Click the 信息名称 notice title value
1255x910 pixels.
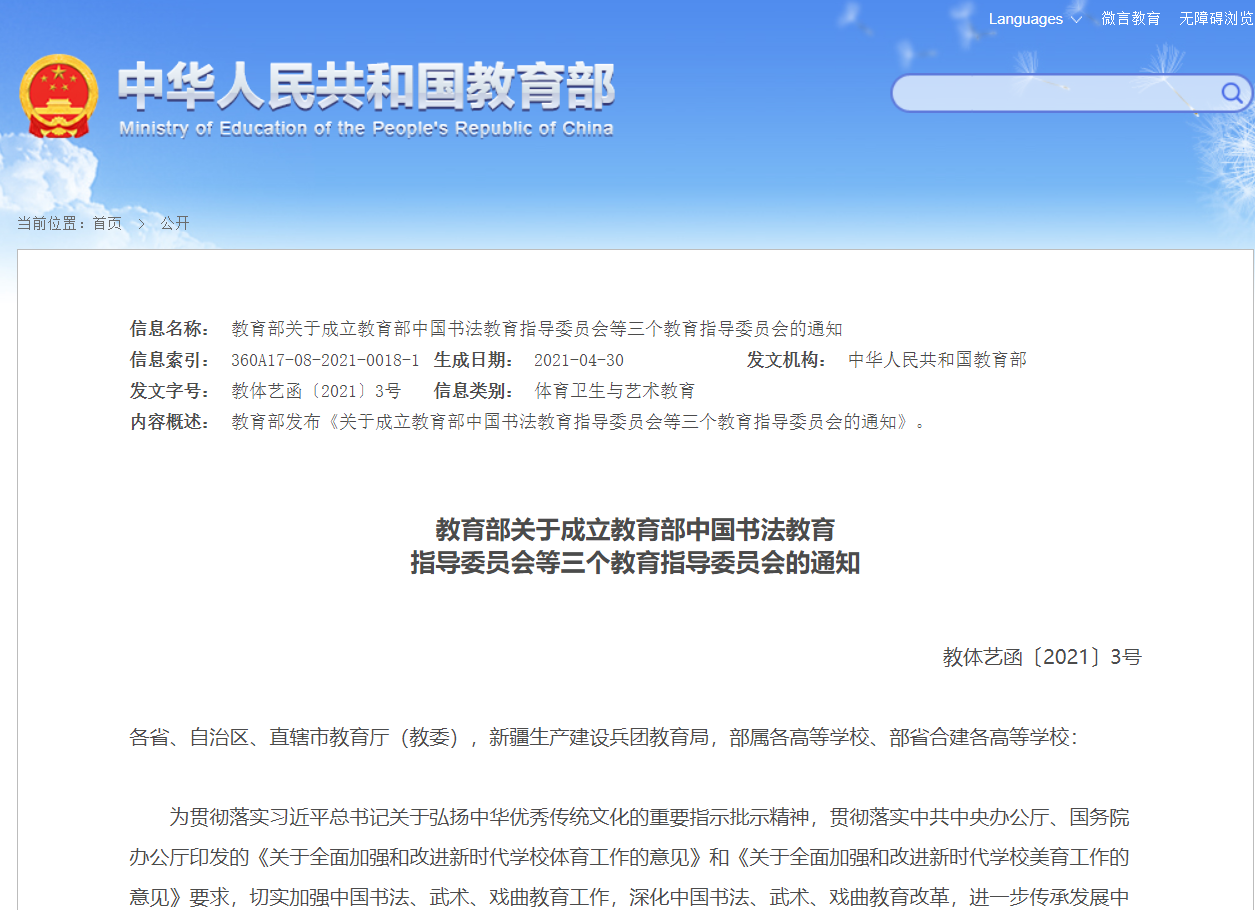(537, 329)
